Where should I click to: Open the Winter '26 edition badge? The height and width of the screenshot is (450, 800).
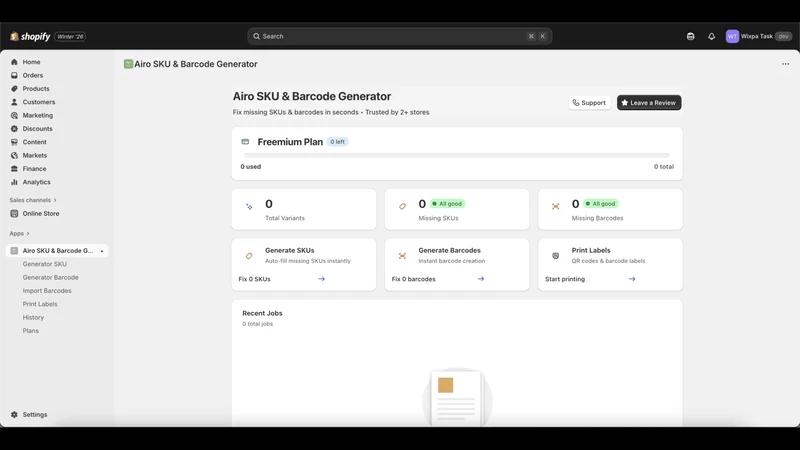(70, 36)
